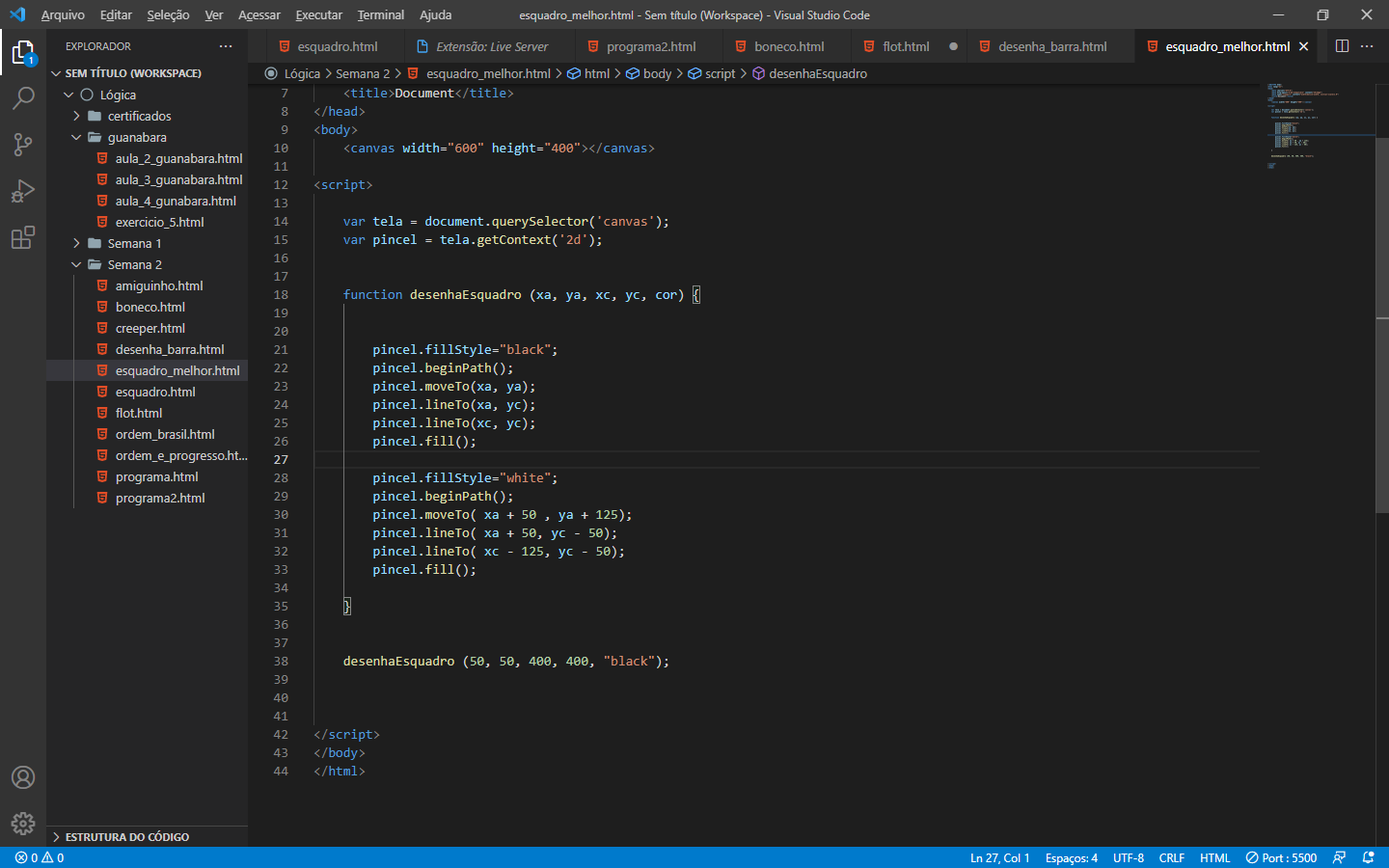
Task: Click Semana 2 breadcrumb segment
Action: pyautogui.click(x=363, y=73)
